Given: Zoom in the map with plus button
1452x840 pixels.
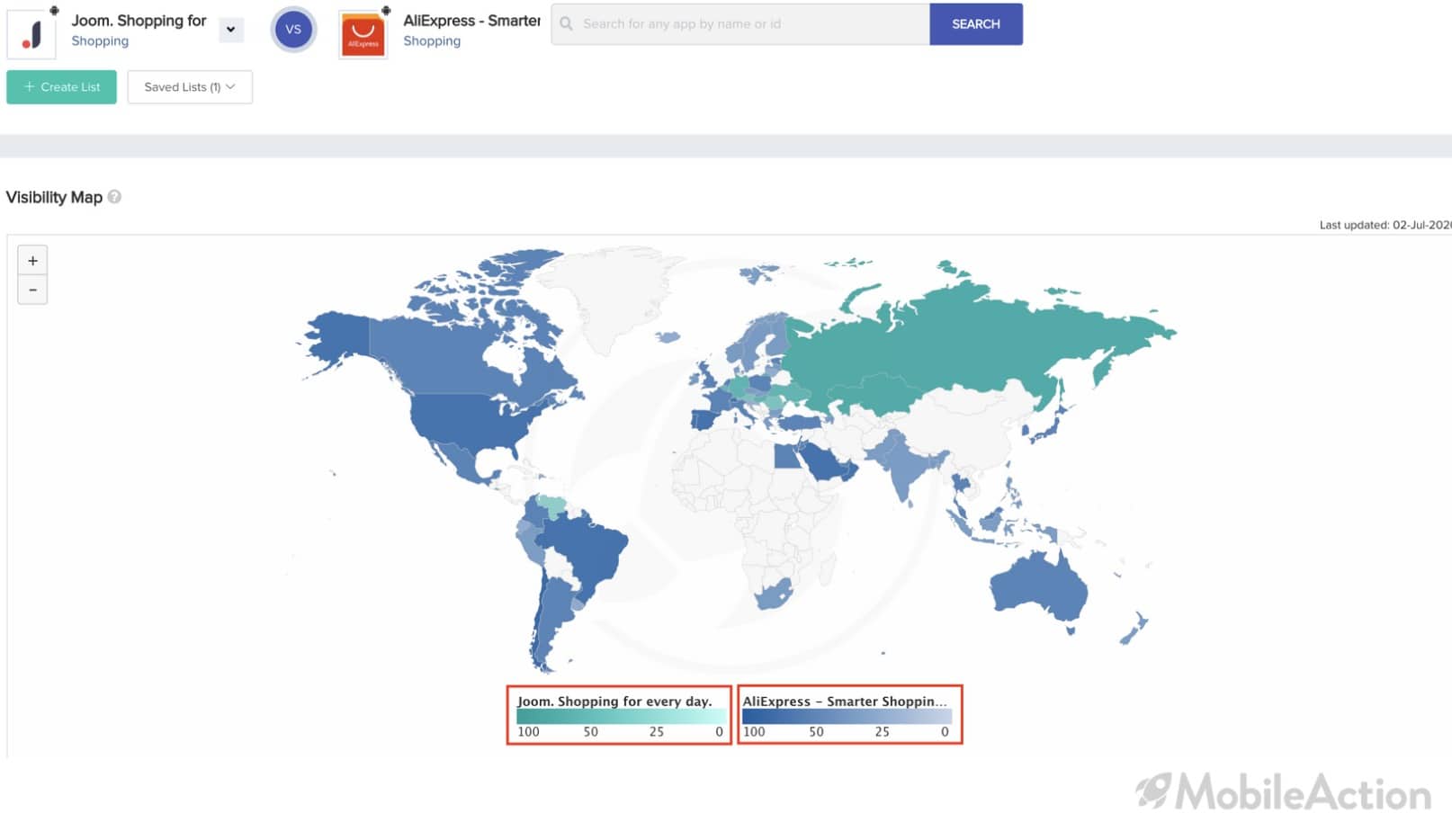Looking at the screenshot, I should [32, 261].
